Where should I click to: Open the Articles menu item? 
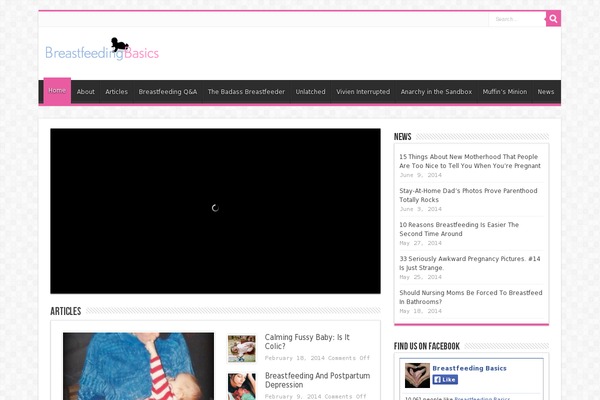(x=116, y=92)
